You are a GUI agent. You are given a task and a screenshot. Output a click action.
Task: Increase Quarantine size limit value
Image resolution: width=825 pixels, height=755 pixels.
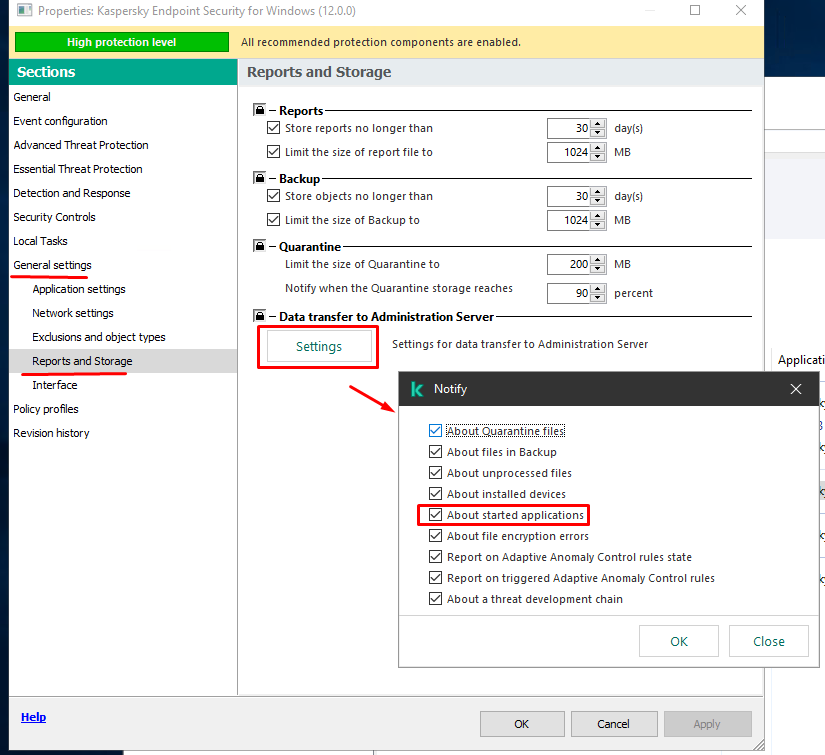coord(598,260)
